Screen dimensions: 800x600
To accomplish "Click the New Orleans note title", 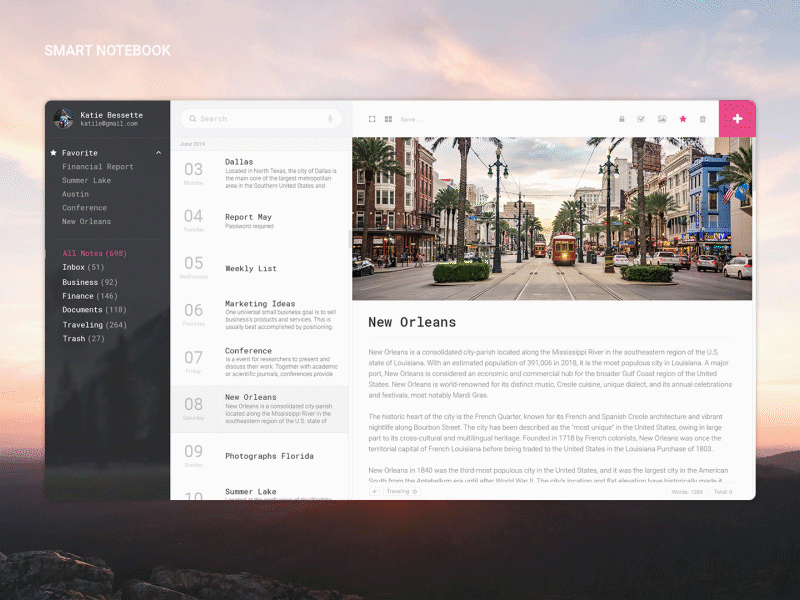I will click(412, 322).
